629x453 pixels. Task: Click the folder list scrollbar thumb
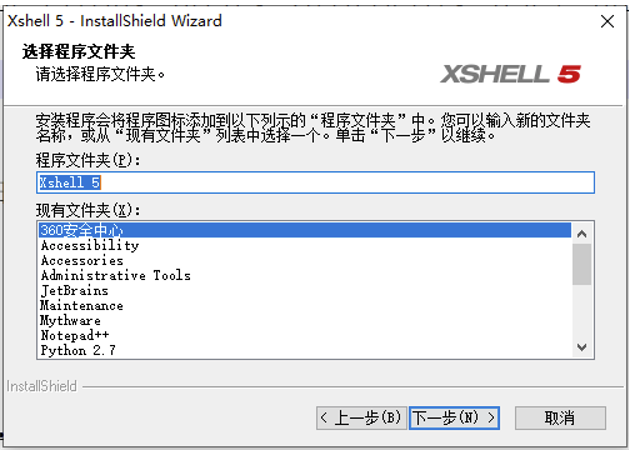pos(582,264)
